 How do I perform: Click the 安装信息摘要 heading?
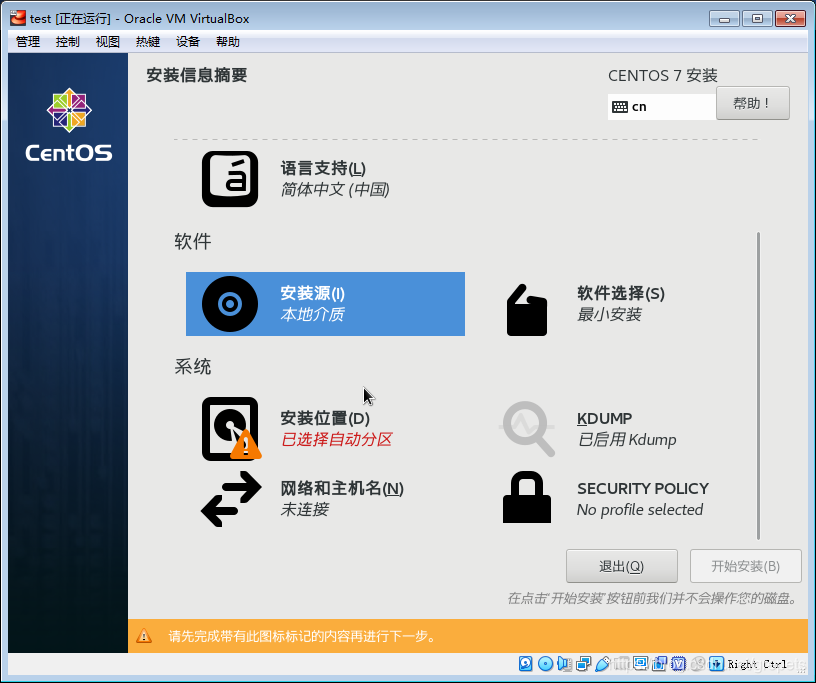197,75
